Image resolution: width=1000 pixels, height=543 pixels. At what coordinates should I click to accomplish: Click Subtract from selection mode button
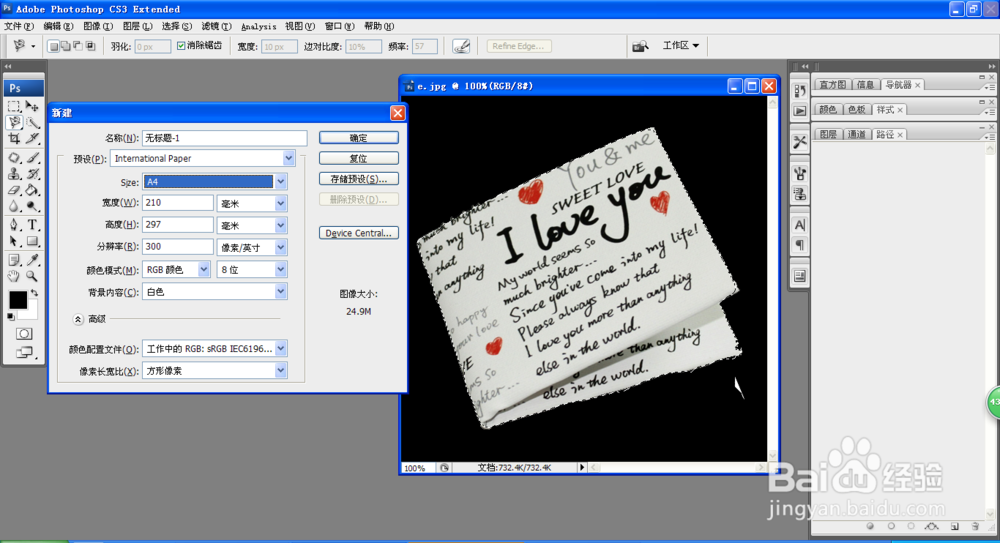78,46
